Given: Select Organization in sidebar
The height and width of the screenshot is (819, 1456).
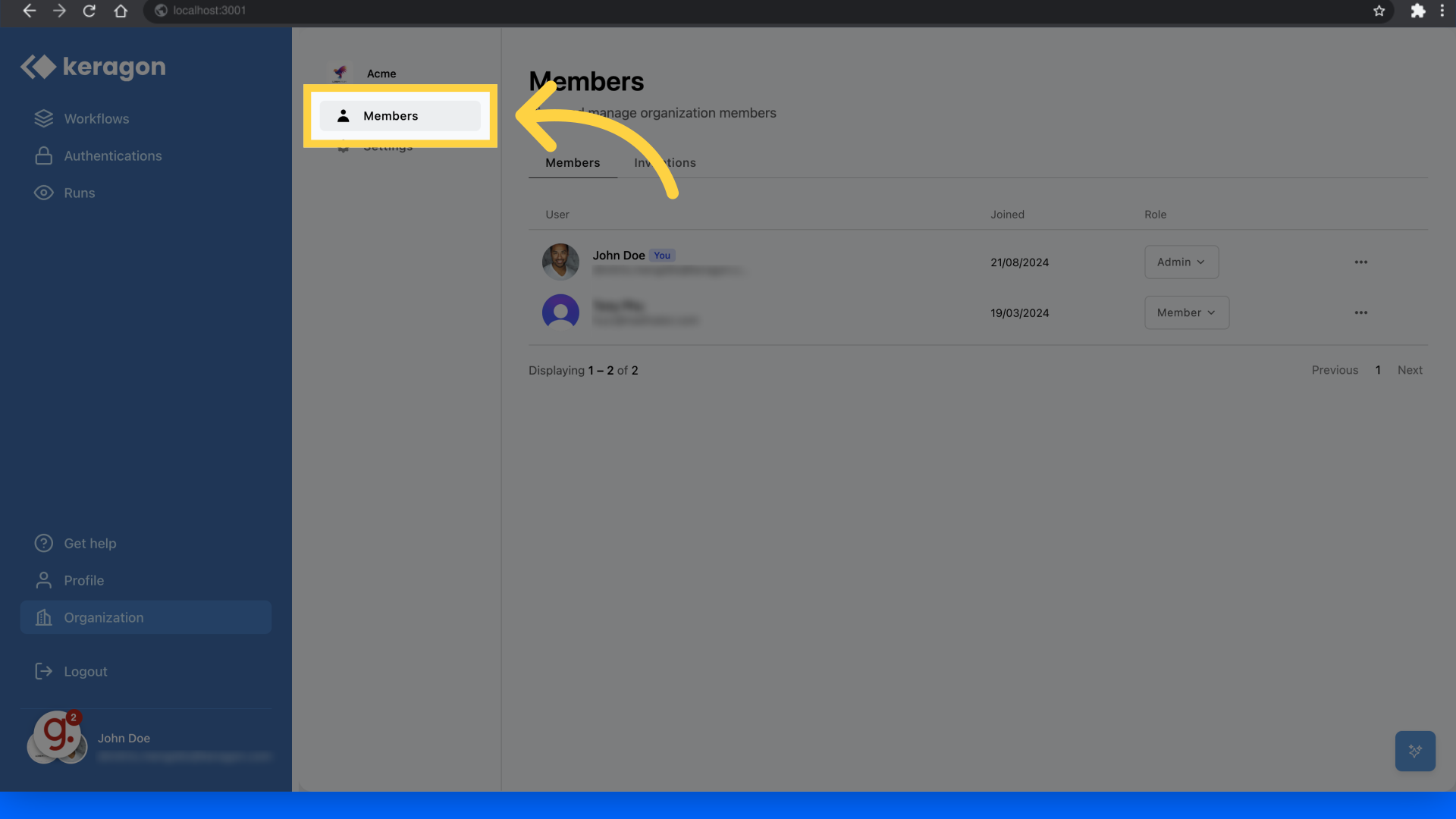Looking at the screenshot, I should point(146,617).
